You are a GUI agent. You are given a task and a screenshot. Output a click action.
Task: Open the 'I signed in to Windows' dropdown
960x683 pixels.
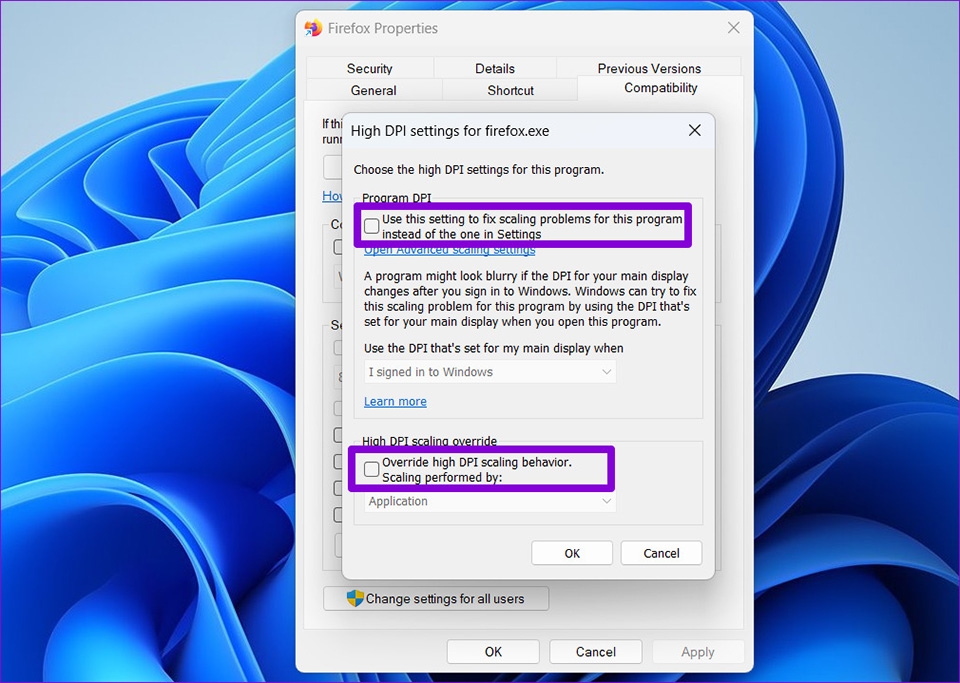(x=489, y=371)
